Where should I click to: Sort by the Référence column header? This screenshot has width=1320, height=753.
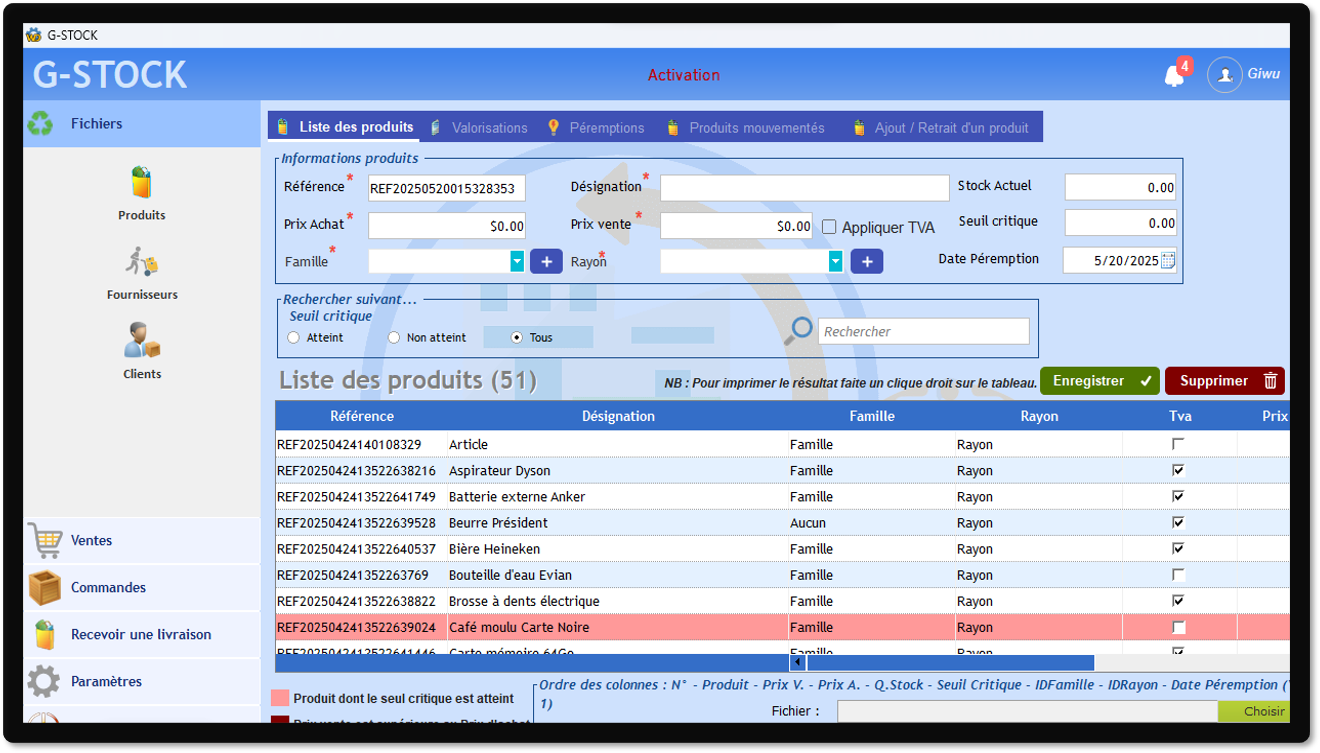click(362, 416)
